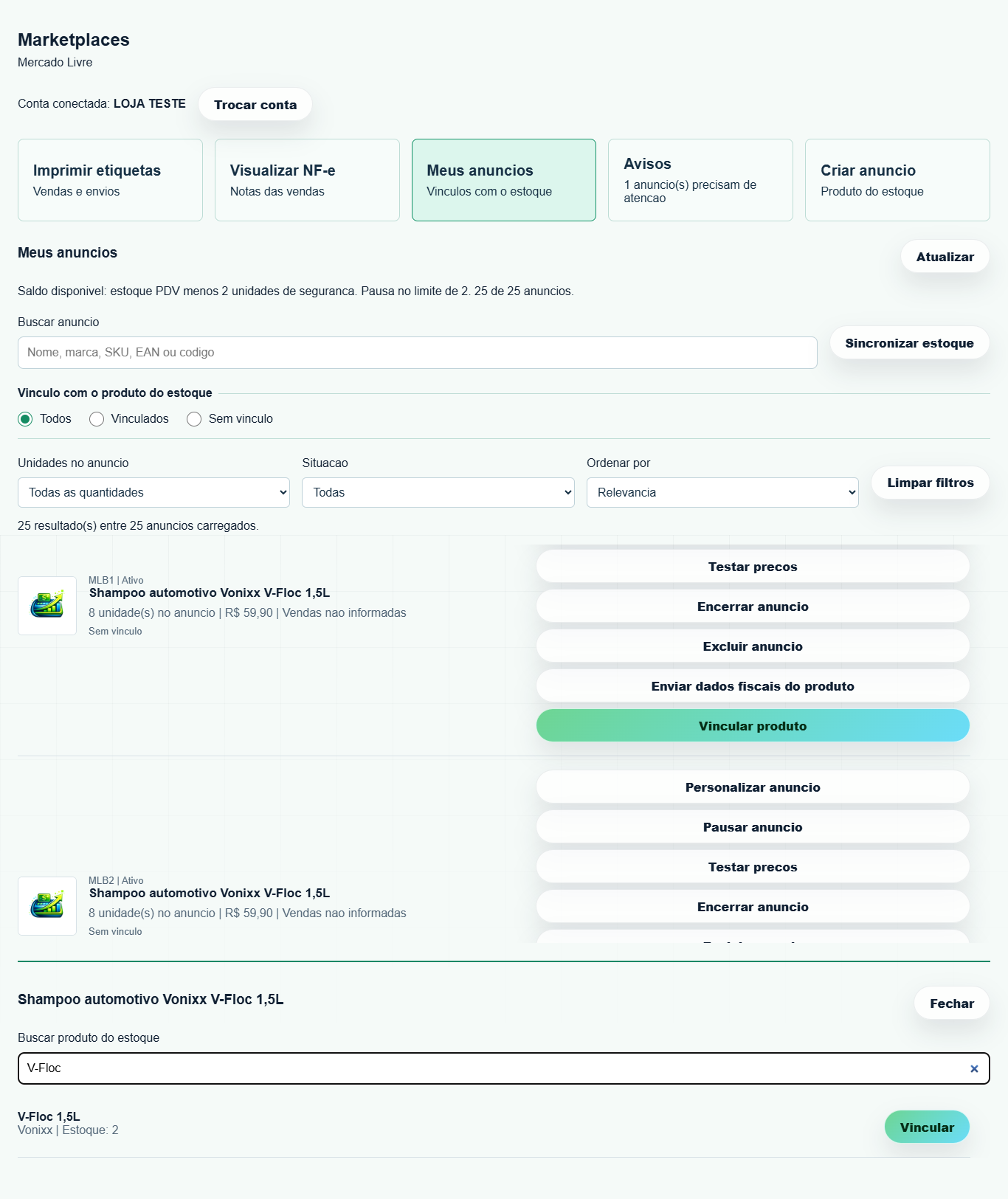Click Testar precos for the MLB2 listing
The image size is (1008, 1199).
click(753, 867)
